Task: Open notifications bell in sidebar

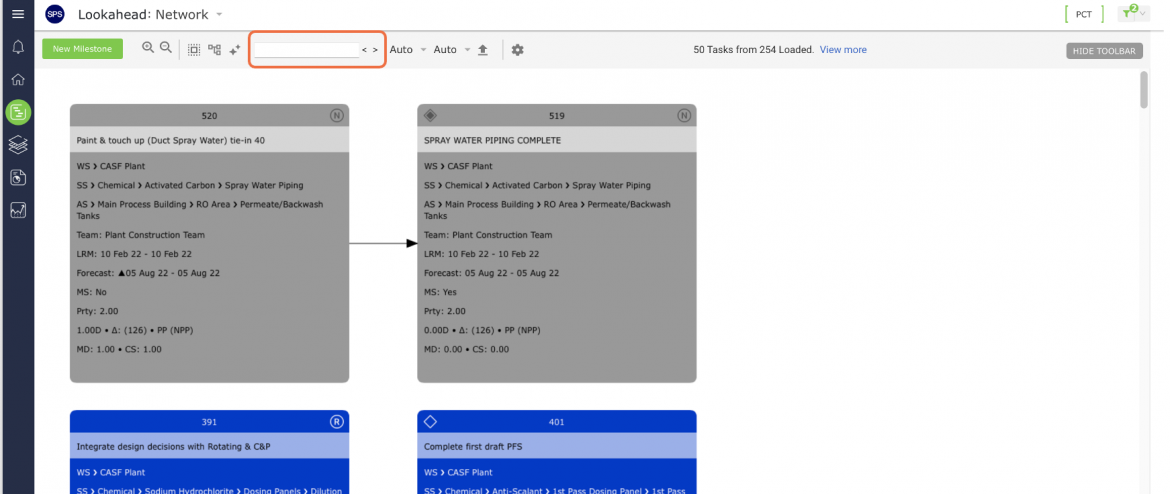Action: tap(18, 47)
